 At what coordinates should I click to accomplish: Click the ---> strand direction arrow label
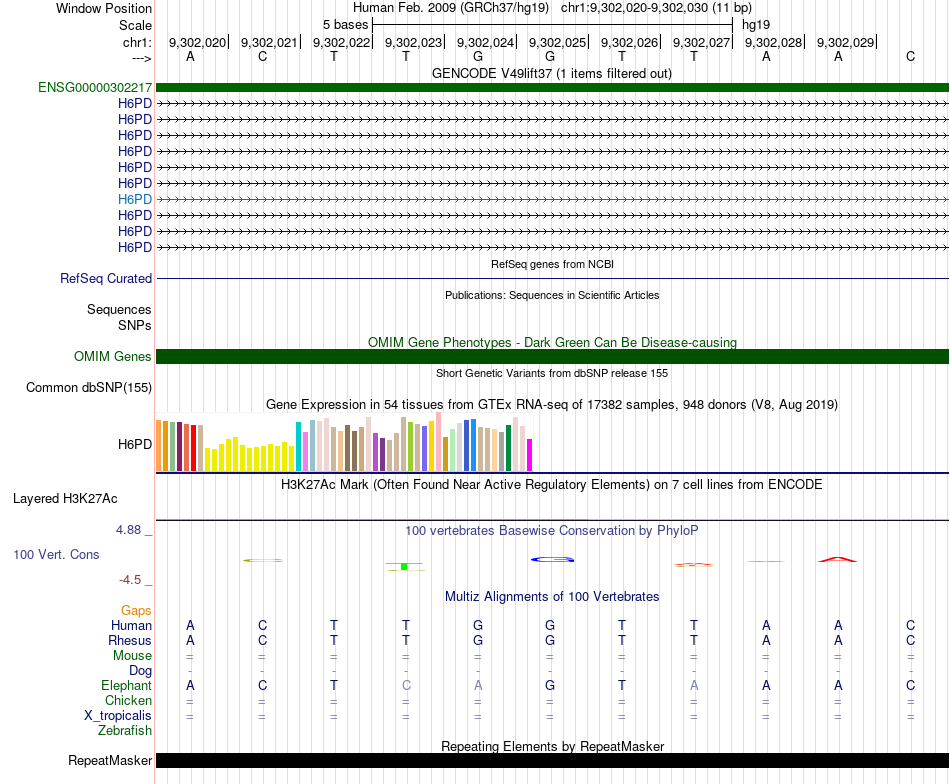[142, 58]
